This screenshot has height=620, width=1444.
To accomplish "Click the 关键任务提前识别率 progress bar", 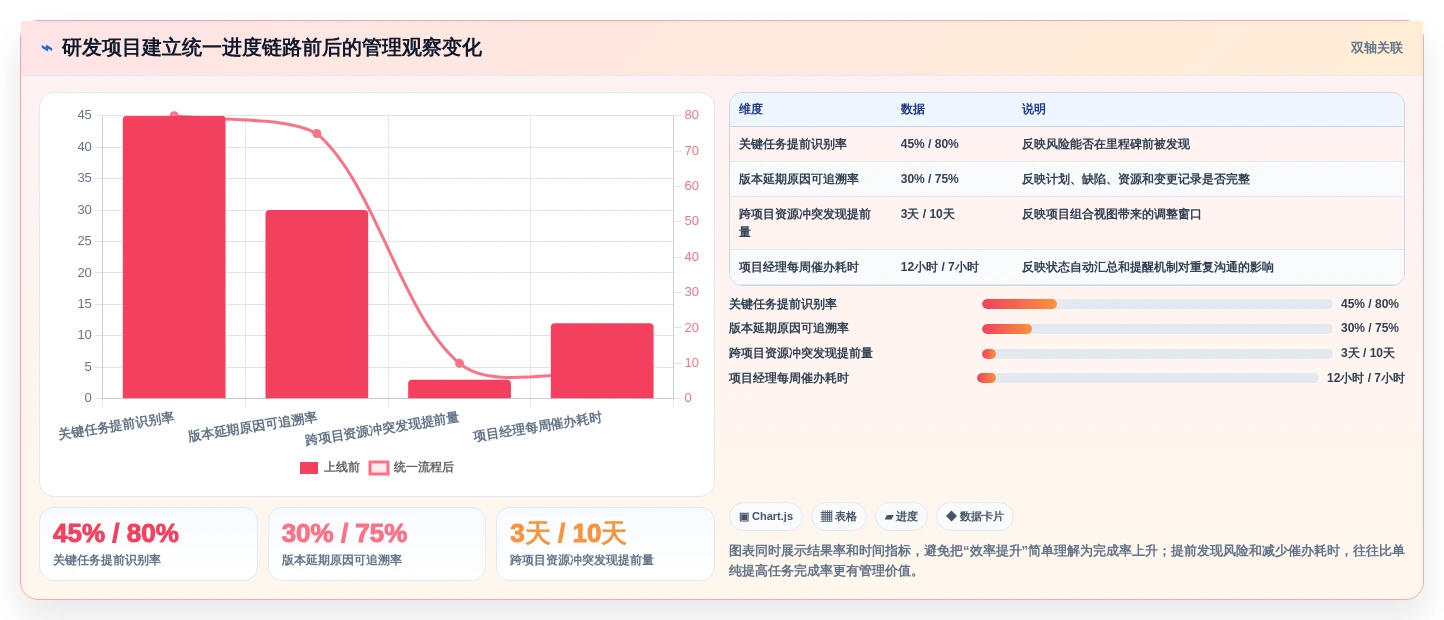I will [x=1157, y=304].
